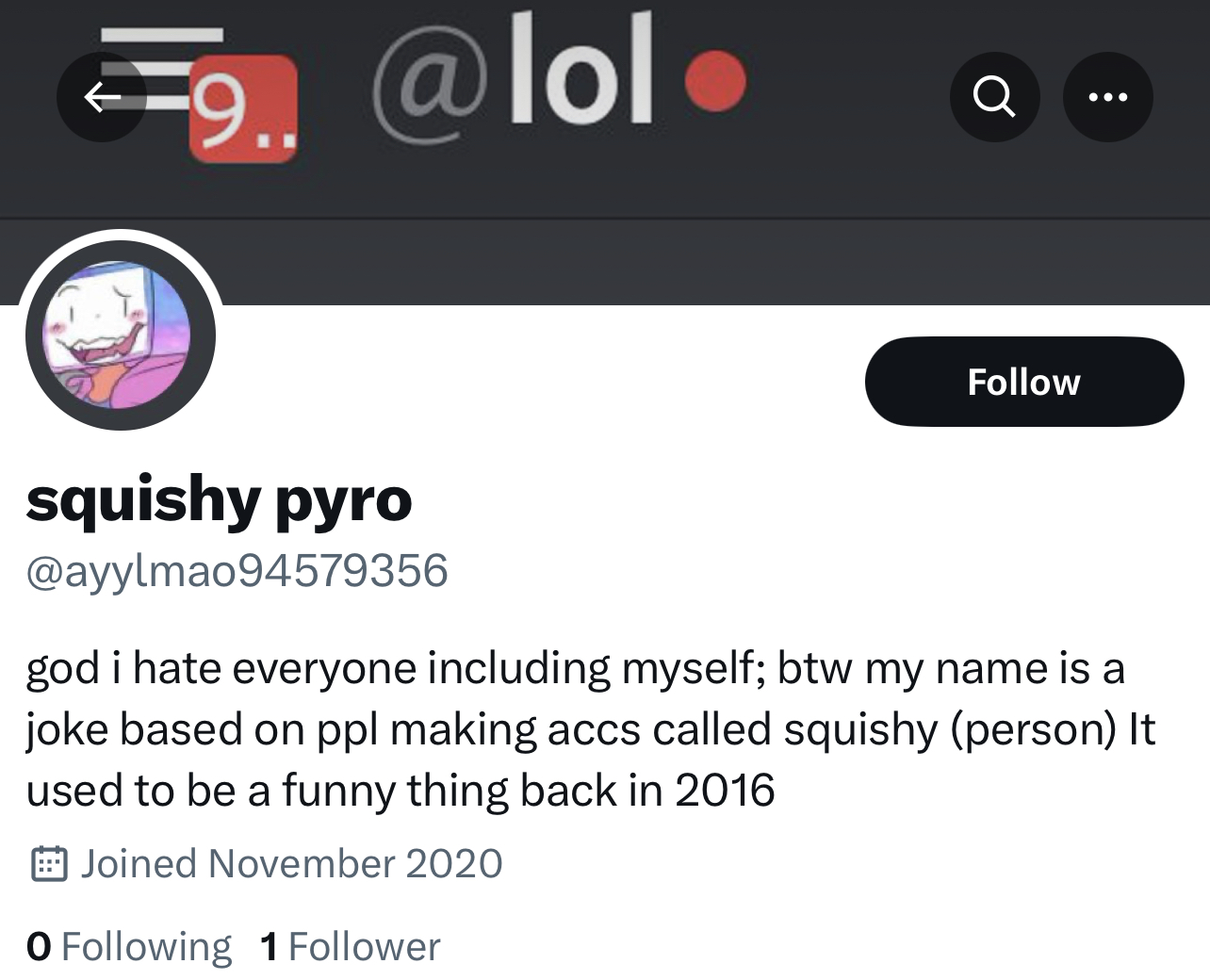1210x980 pixels.
Task: Click the calendar icon beside Joined date
Action: [49, 864]
